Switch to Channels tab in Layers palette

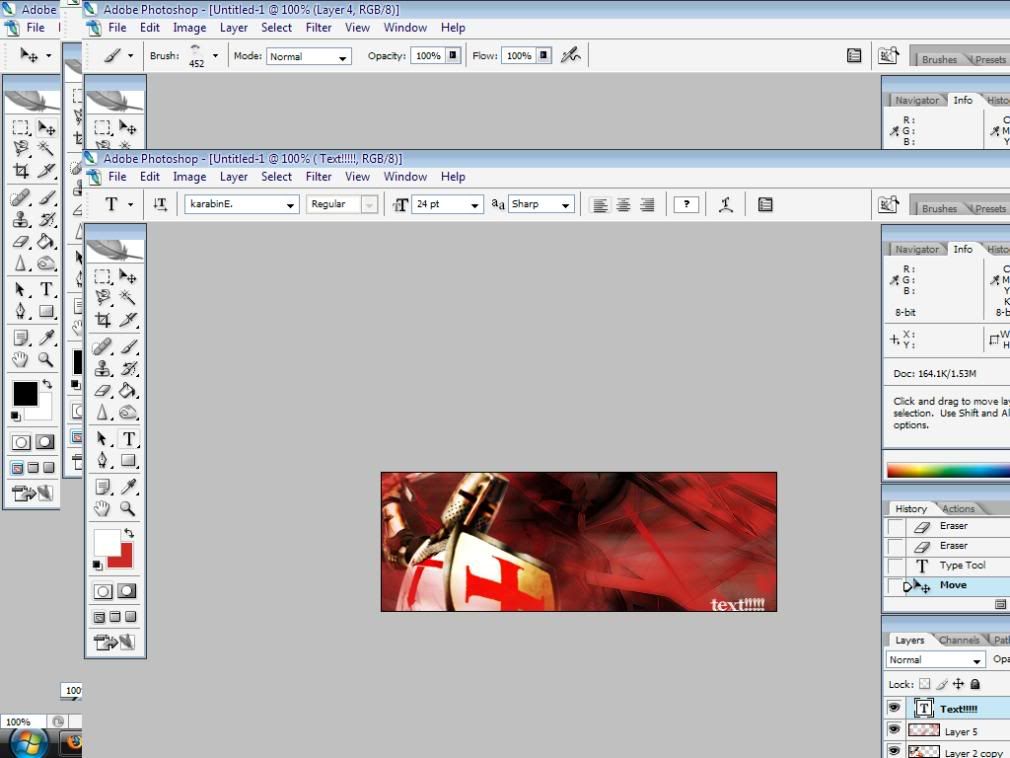958,640
